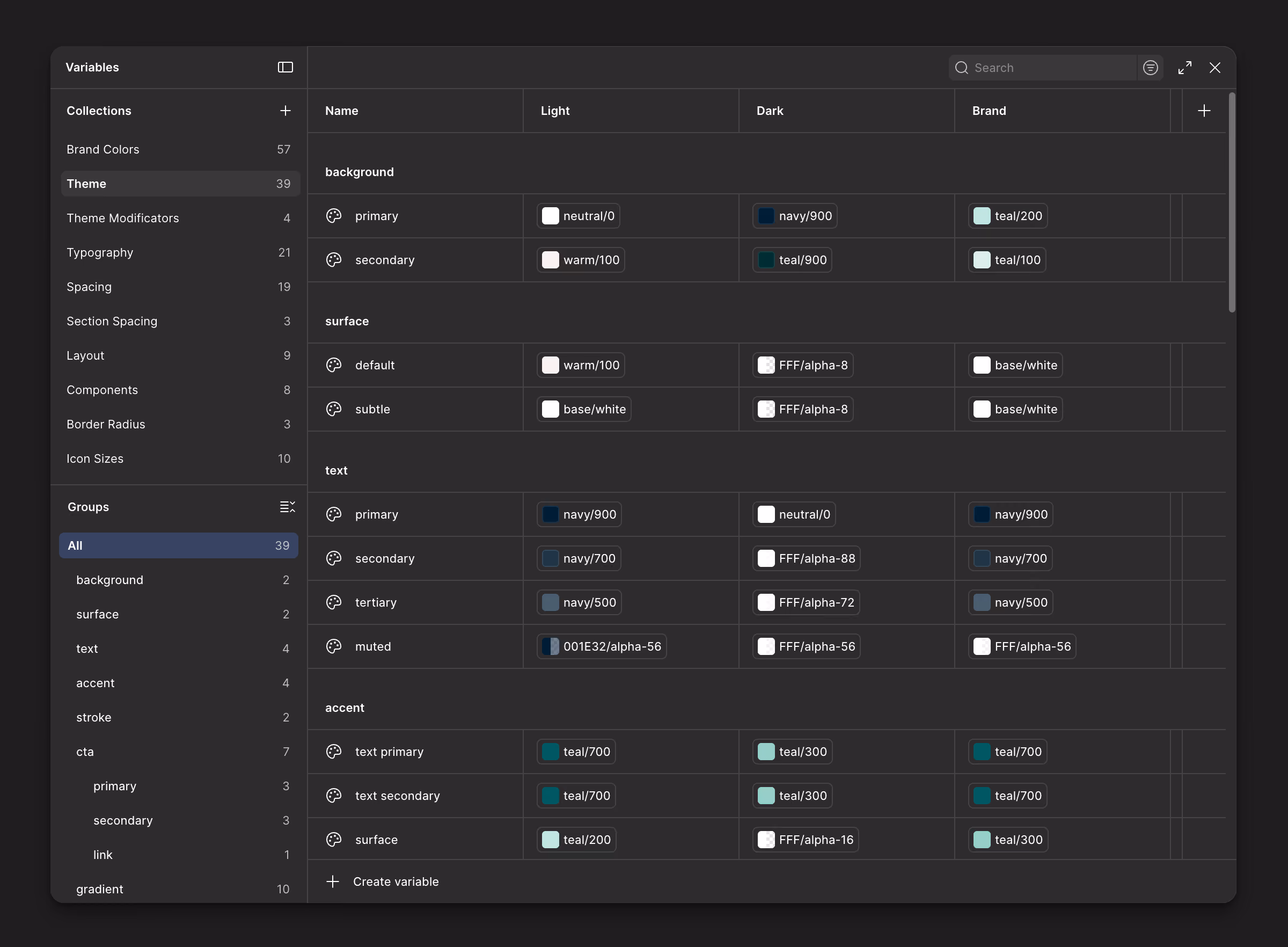Click the vertical scrollbar of the table
This screenshot has height=947, width=1288.
(1232, 202)
